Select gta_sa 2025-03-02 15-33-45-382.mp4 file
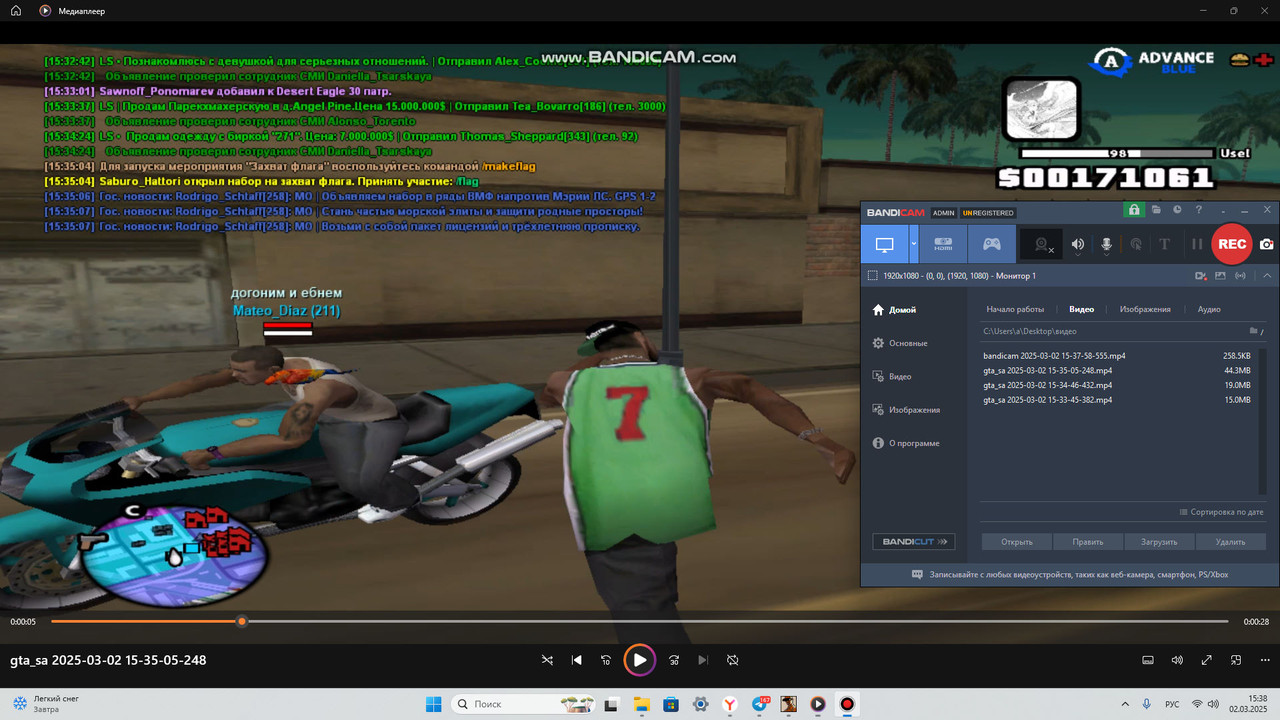The width and height of the screenshot is (1280, 720). pos(1118,400)
